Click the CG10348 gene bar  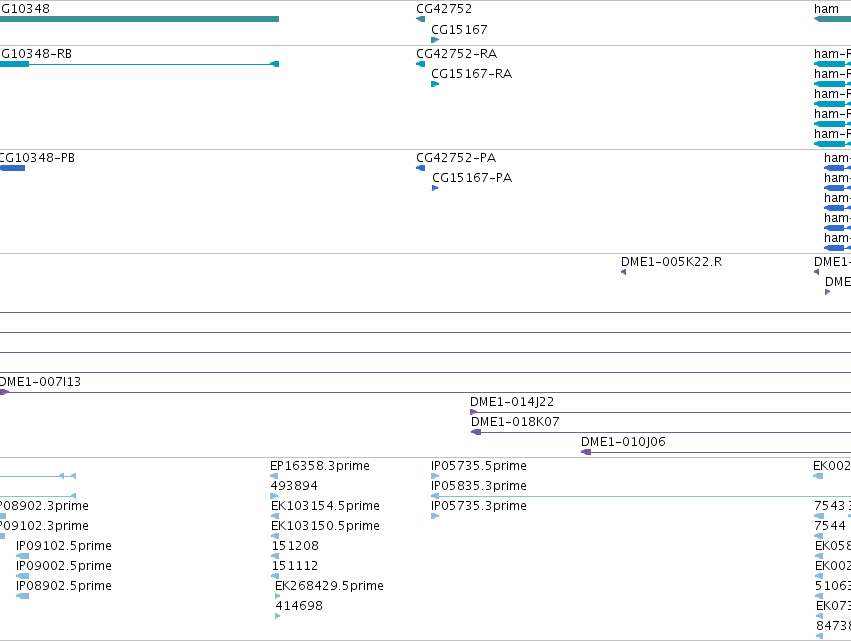click(x=139, y=19)
